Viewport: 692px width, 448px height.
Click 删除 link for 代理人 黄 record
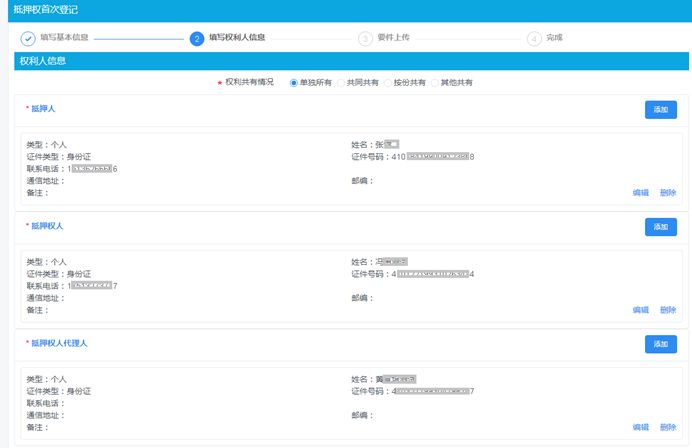coord(668,427)
